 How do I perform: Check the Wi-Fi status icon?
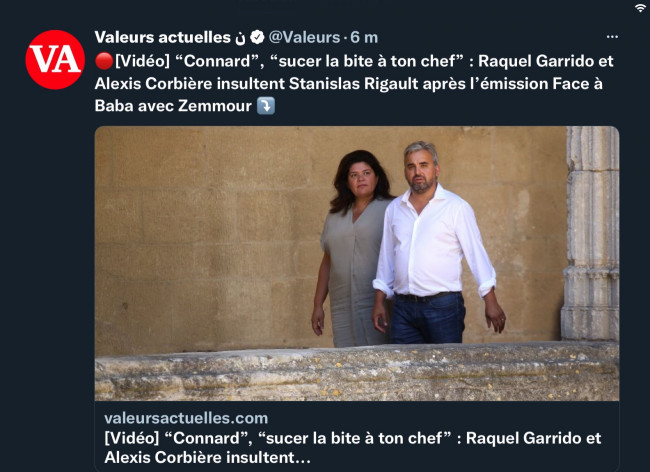[641, 8]
